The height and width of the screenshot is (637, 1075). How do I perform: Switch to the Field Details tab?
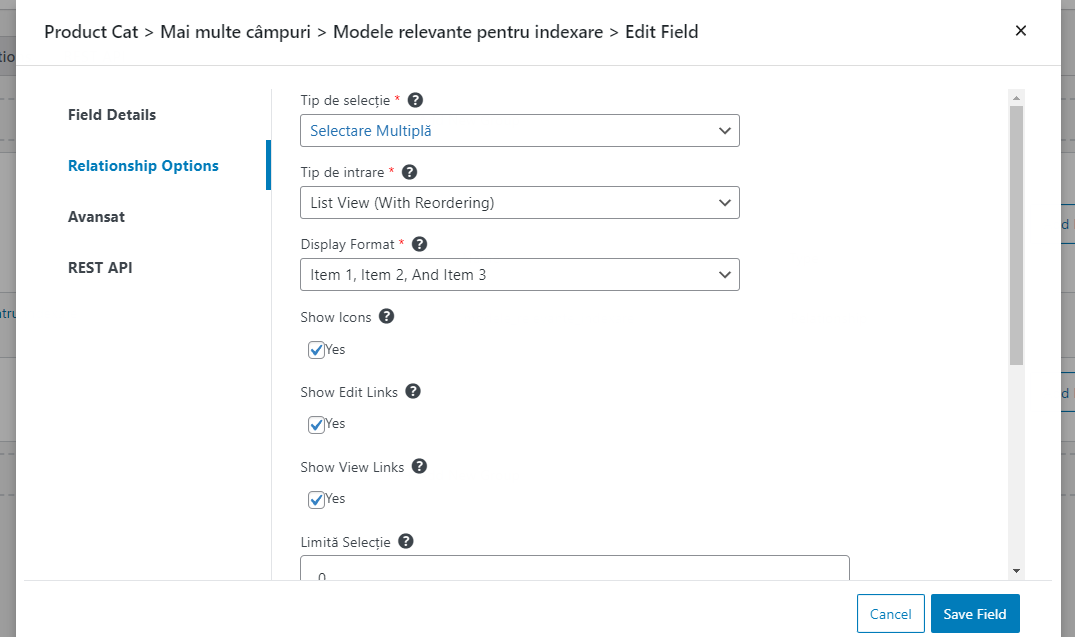(x=111, y=114)
